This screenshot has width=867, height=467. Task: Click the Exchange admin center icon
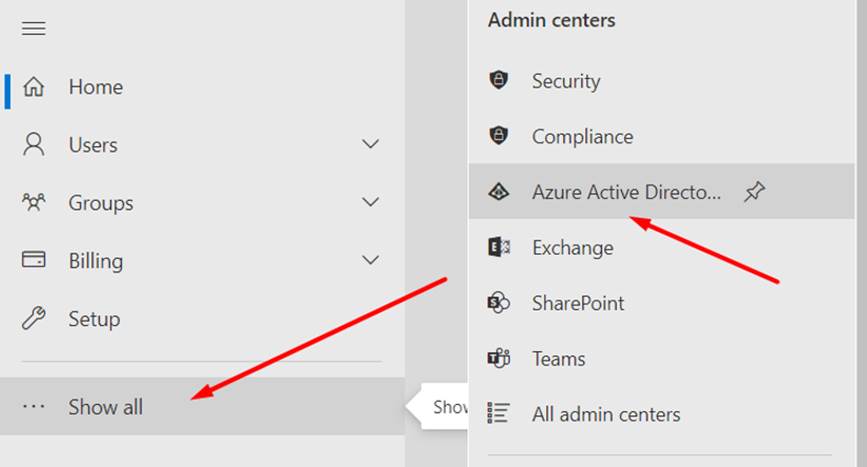click(499, 247)
